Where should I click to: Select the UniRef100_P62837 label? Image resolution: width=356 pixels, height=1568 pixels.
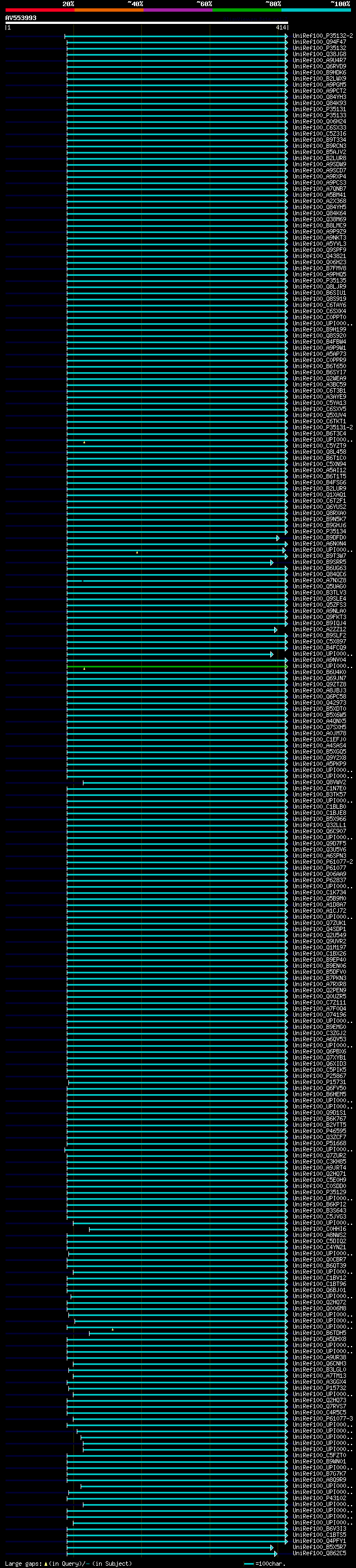coord(319,880)
